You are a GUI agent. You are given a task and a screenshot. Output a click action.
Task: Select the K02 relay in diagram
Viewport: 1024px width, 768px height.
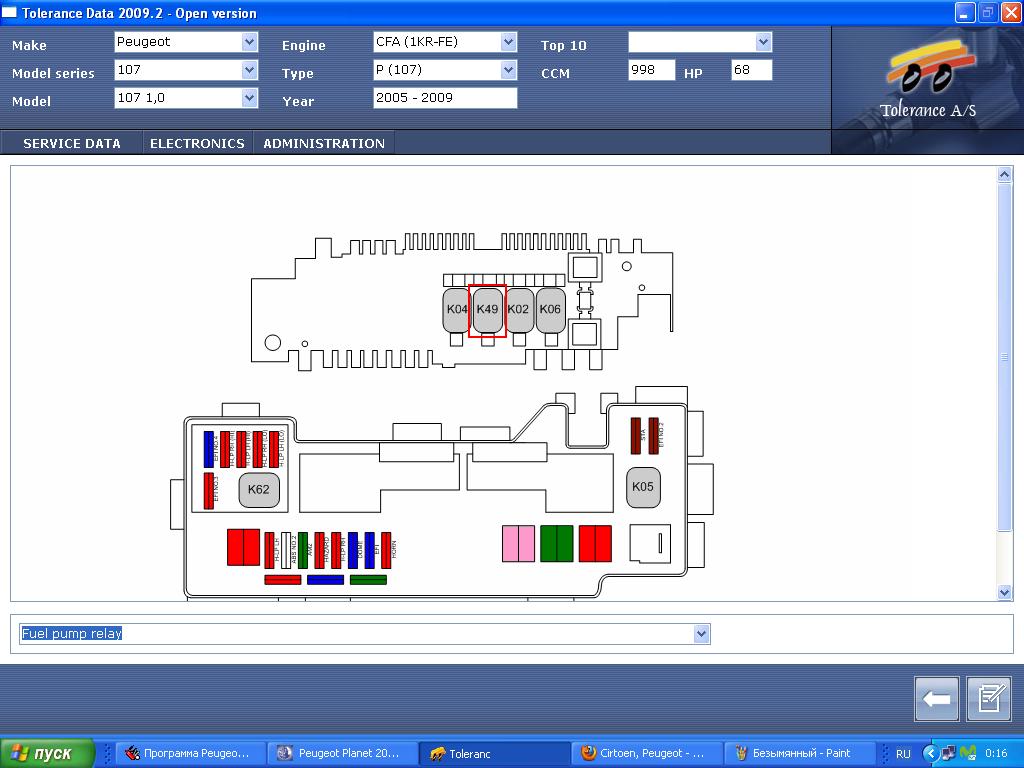[x=519, y=310]
